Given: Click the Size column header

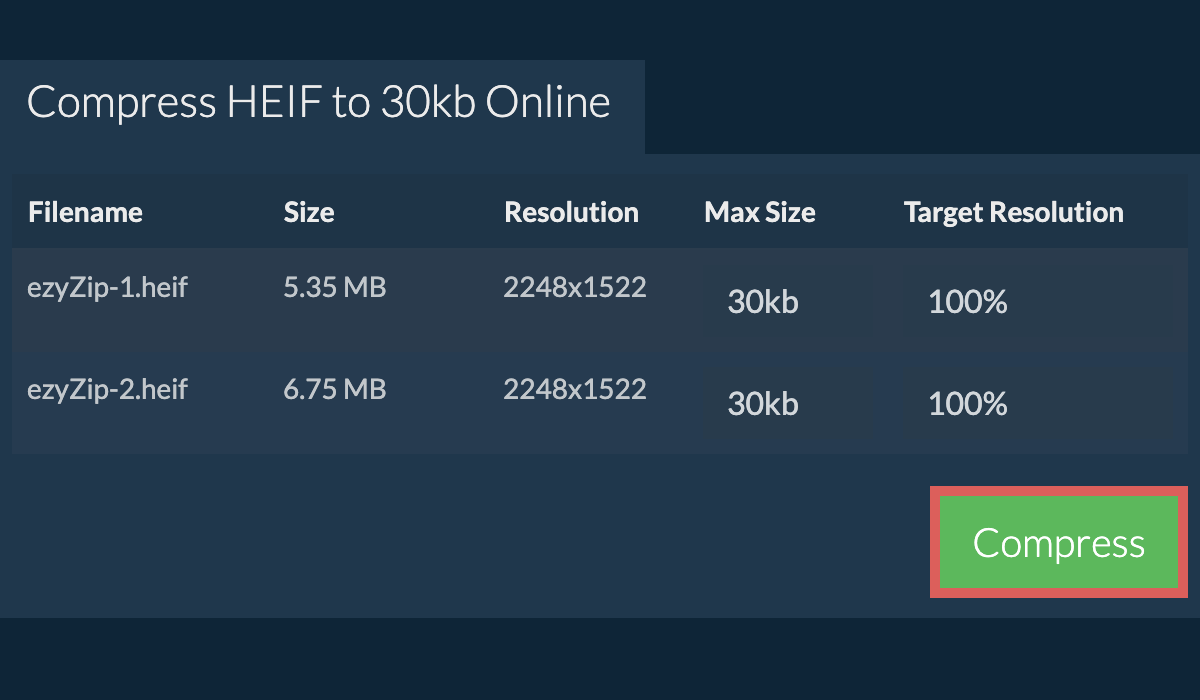Looking at the screenshot, I should point(309,212).
